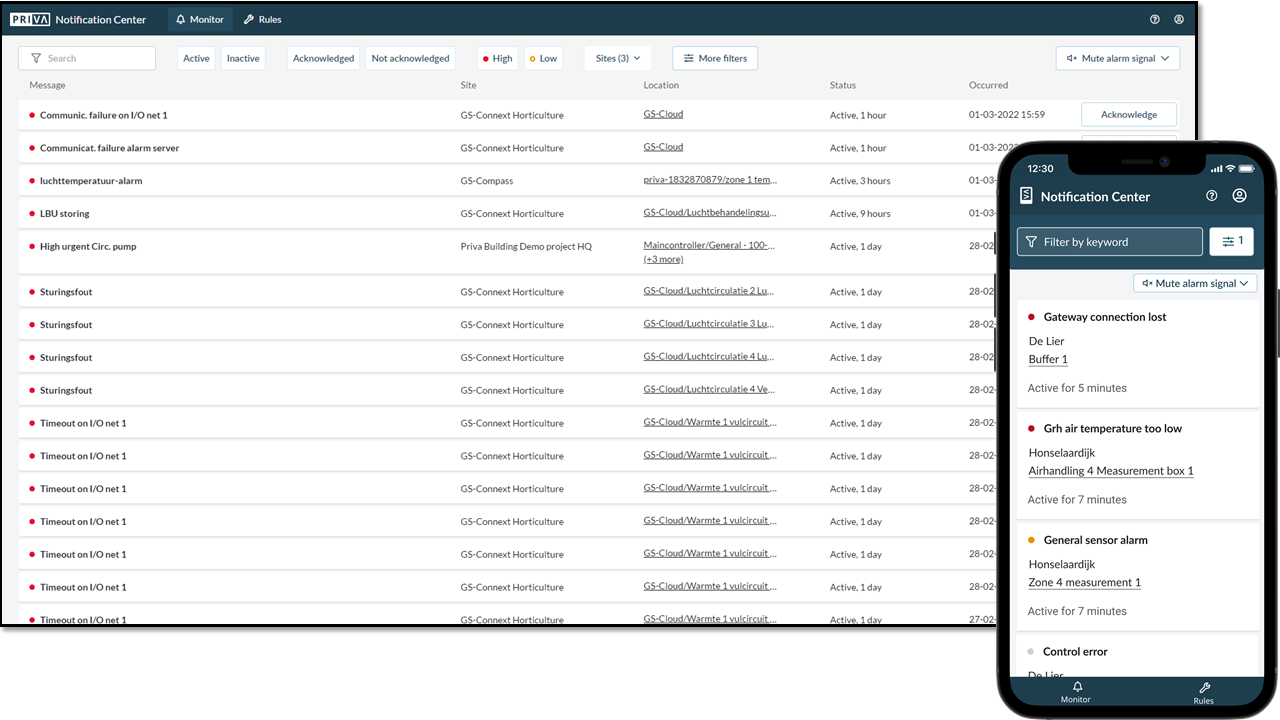Open GS-Cloud/Luchtcirculatie 4 Ve... location link

click(710, 390)
